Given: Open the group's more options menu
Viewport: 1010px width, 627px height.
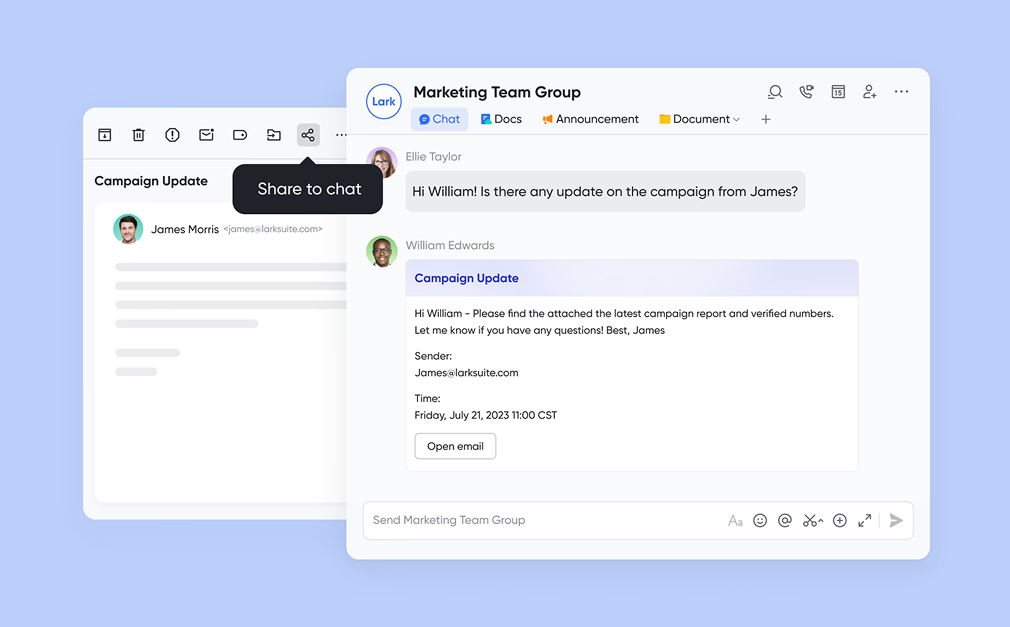Looking at the screenshot, I should [x=901, y=91].
